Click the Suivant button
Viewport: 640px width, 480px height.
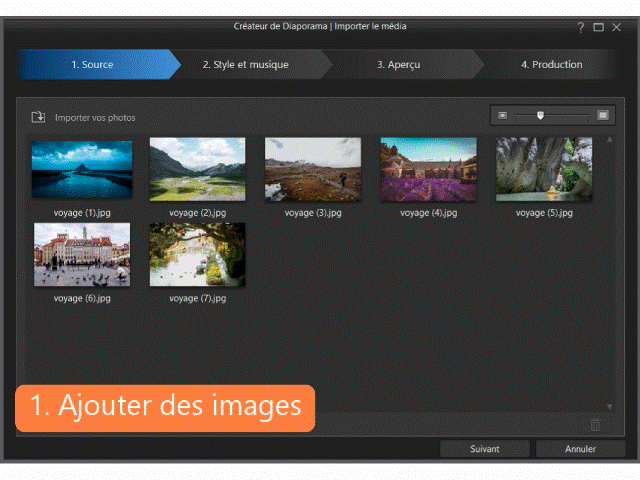[x=484, y=449]
